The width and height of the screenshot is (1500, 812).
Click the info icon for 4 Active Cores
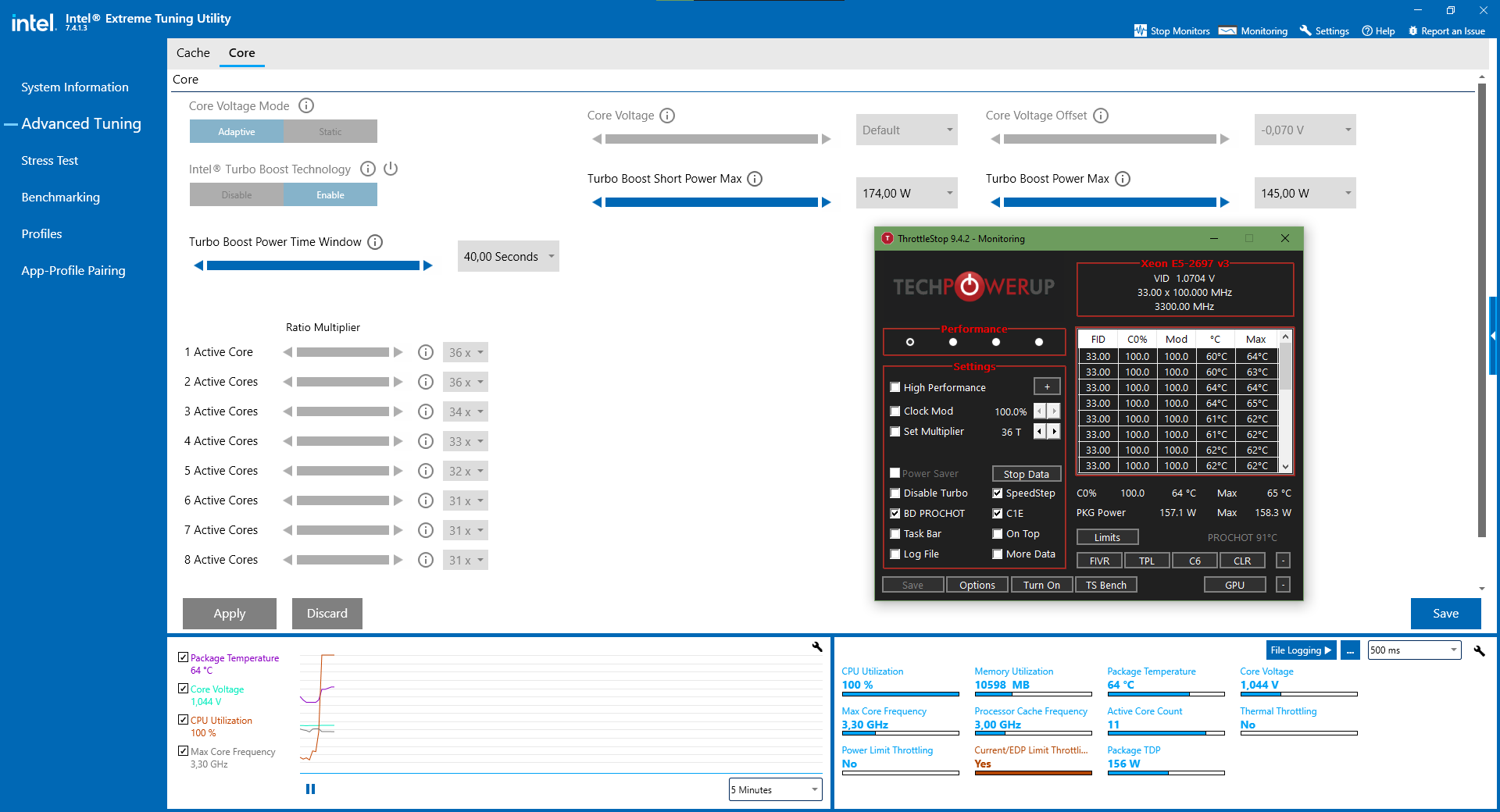click(426, 441)
